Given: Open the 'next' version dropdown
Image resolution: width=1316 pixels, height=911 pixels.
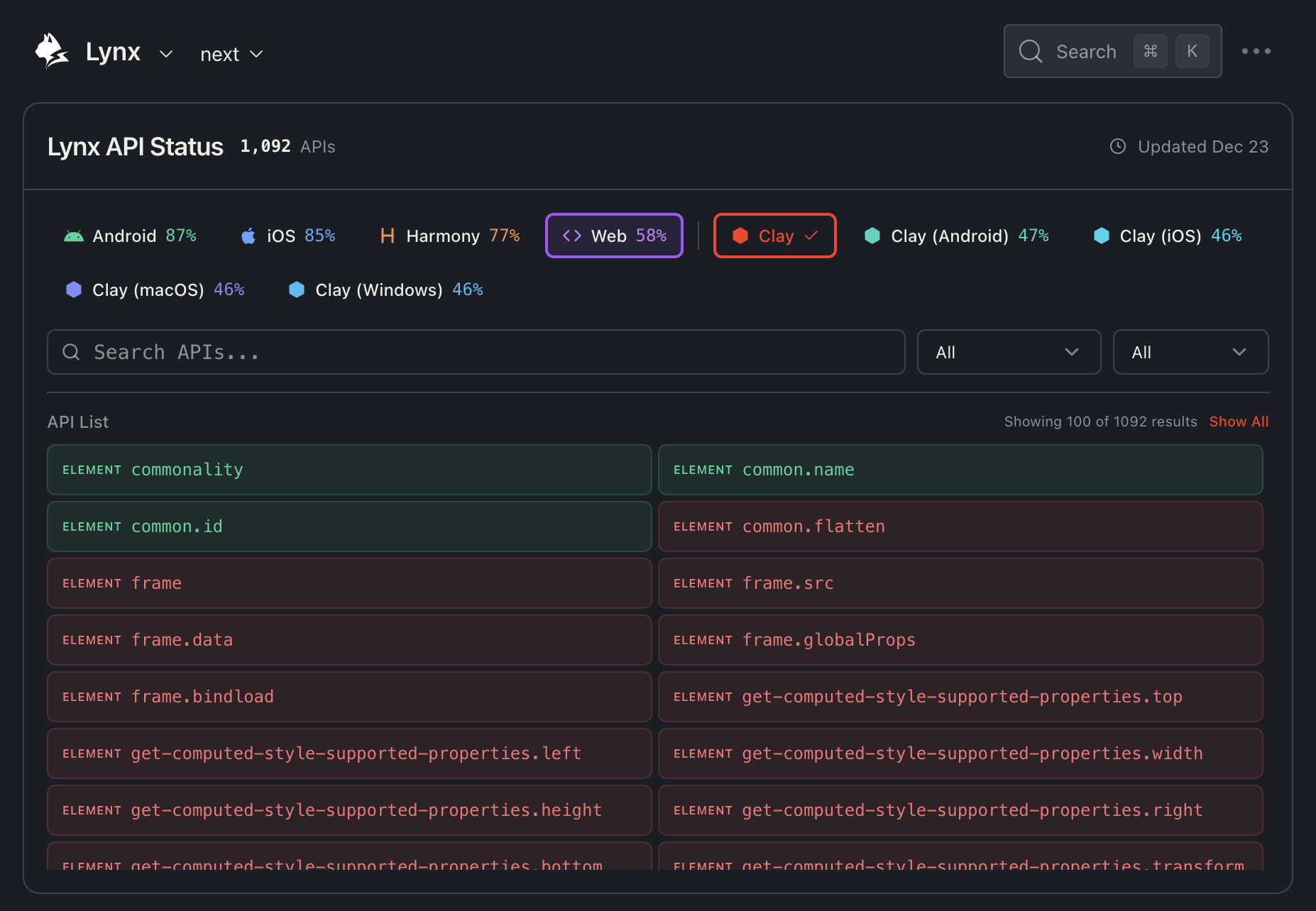Looking at the screenshot, I should (x=231, y=54).
